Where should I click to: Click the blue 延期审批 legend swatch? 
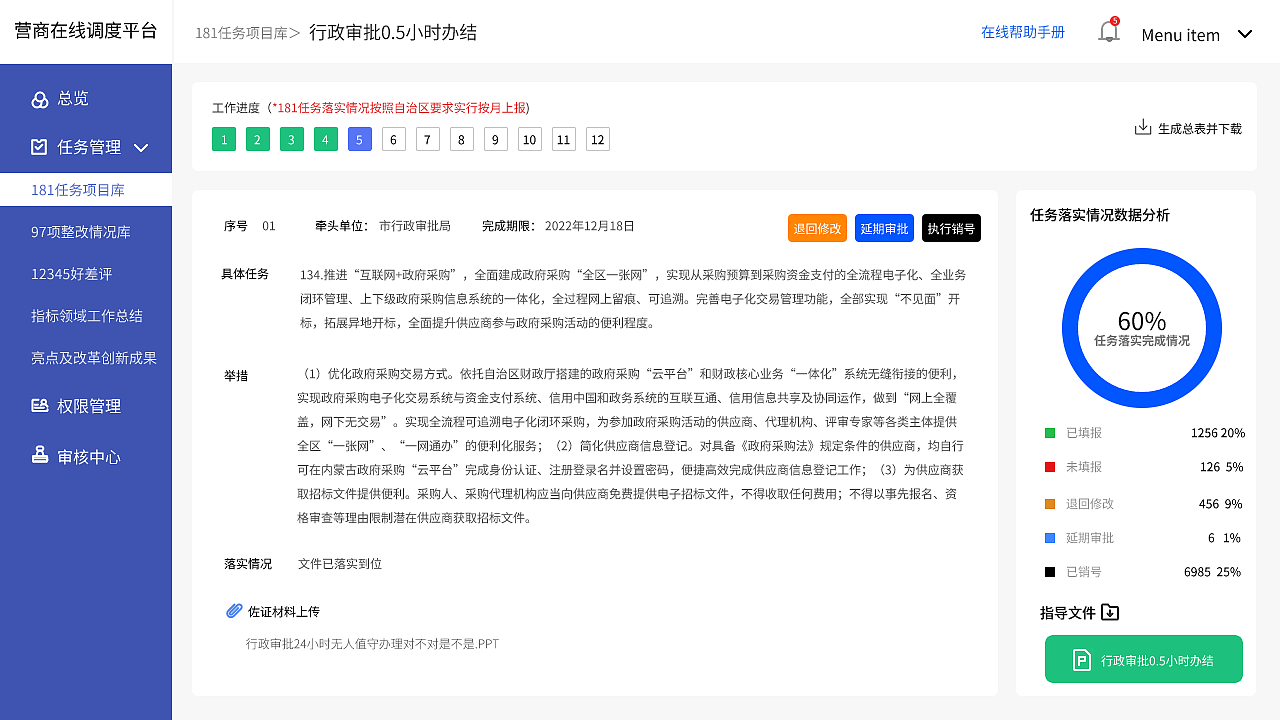[x=1050, y=538]
